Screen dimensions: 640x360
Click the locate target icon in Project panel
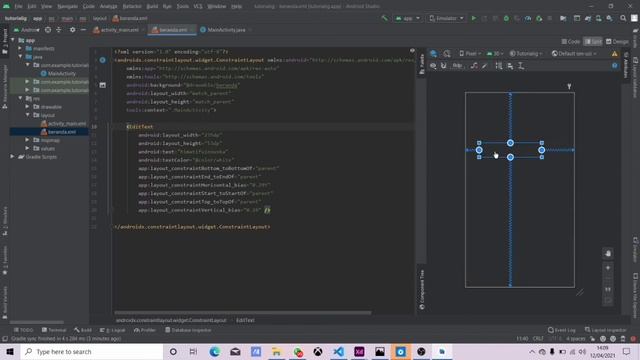(48, 30)
